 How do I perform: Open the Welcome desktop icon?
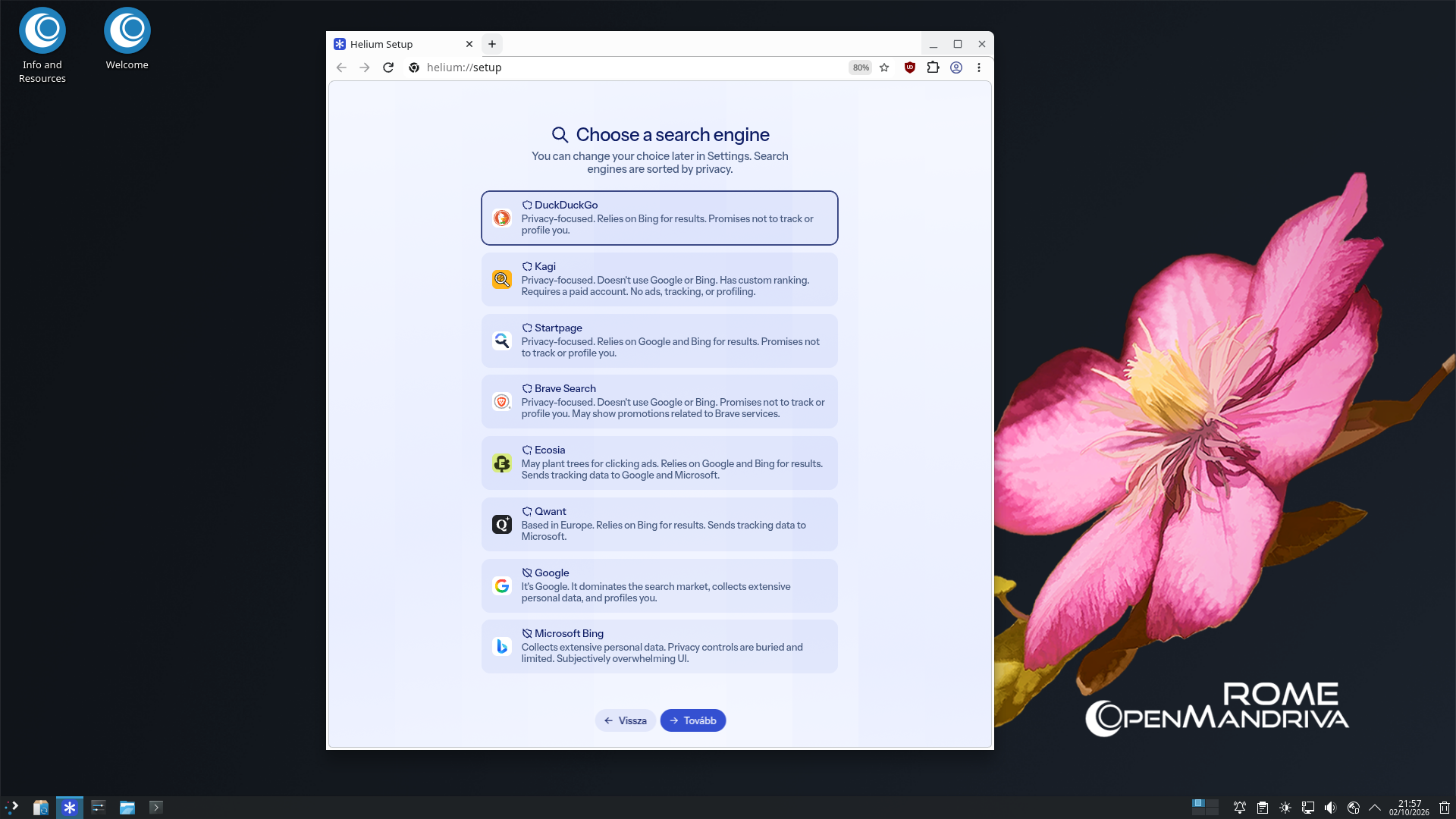point(127,39)
